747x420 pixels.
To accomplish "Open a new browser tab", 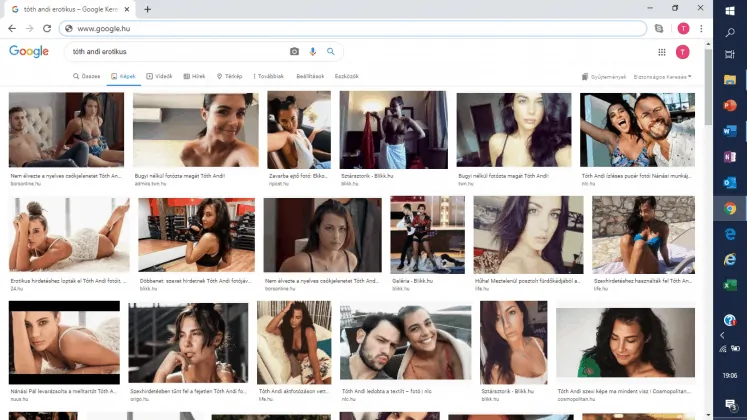I will coord(148,9).
